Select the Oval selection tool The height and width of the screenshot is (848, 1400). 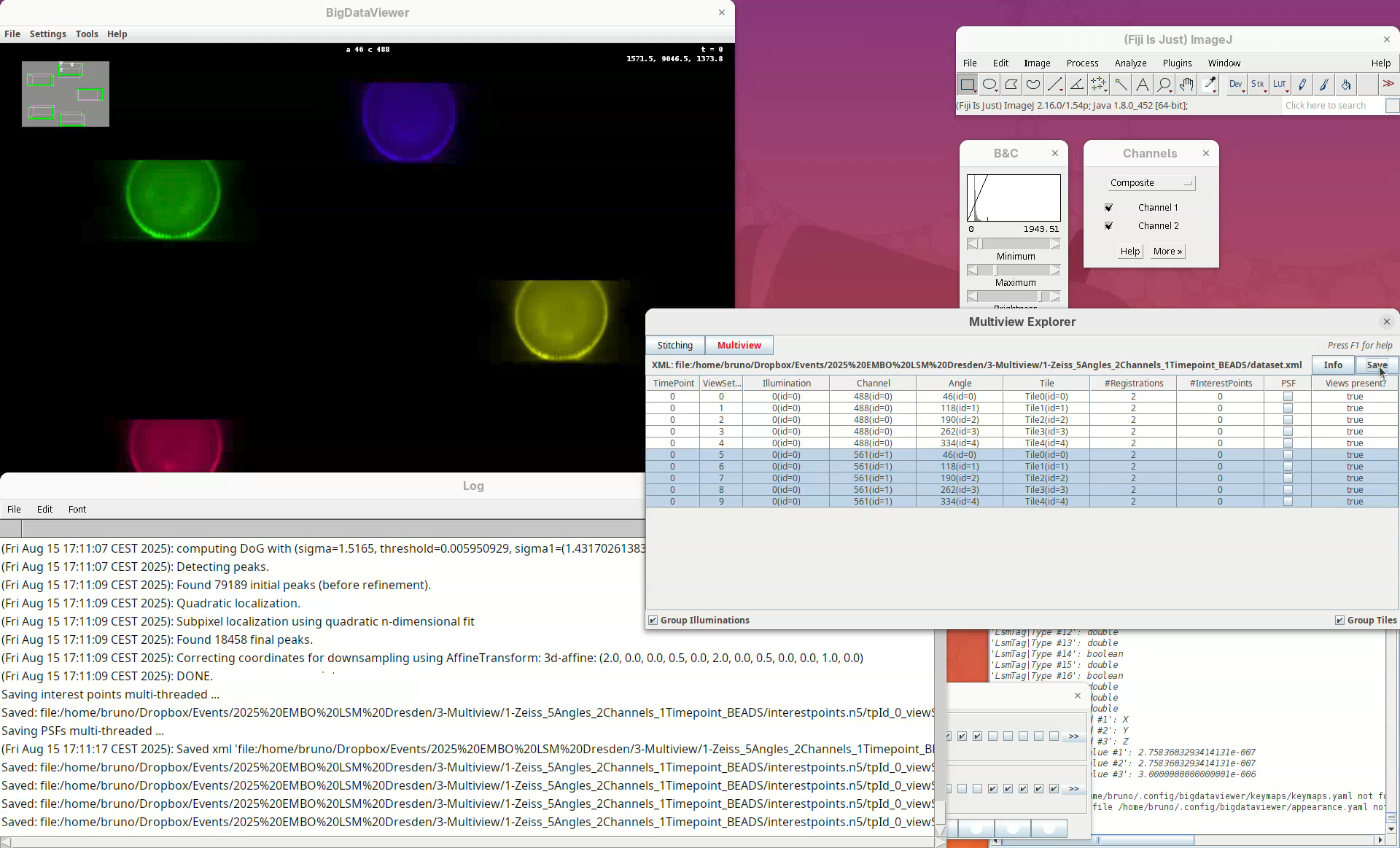(x=989, y=85)
